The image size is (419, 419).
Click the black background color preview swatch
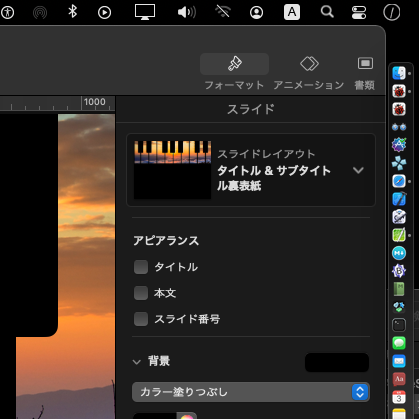[337, 363]
